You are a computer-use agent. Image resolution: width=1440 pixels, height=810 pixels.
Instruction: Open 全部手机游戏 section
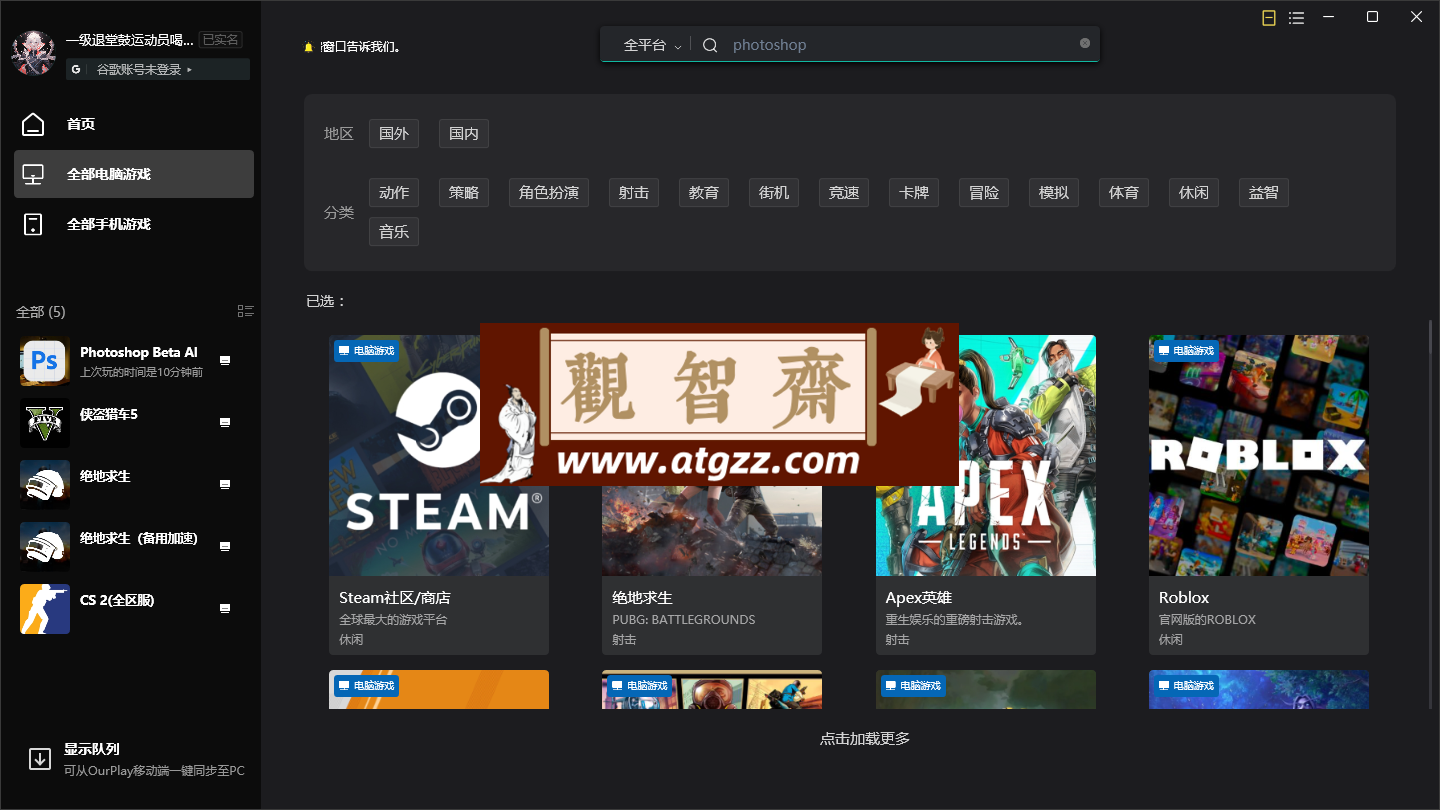[134, 224]
